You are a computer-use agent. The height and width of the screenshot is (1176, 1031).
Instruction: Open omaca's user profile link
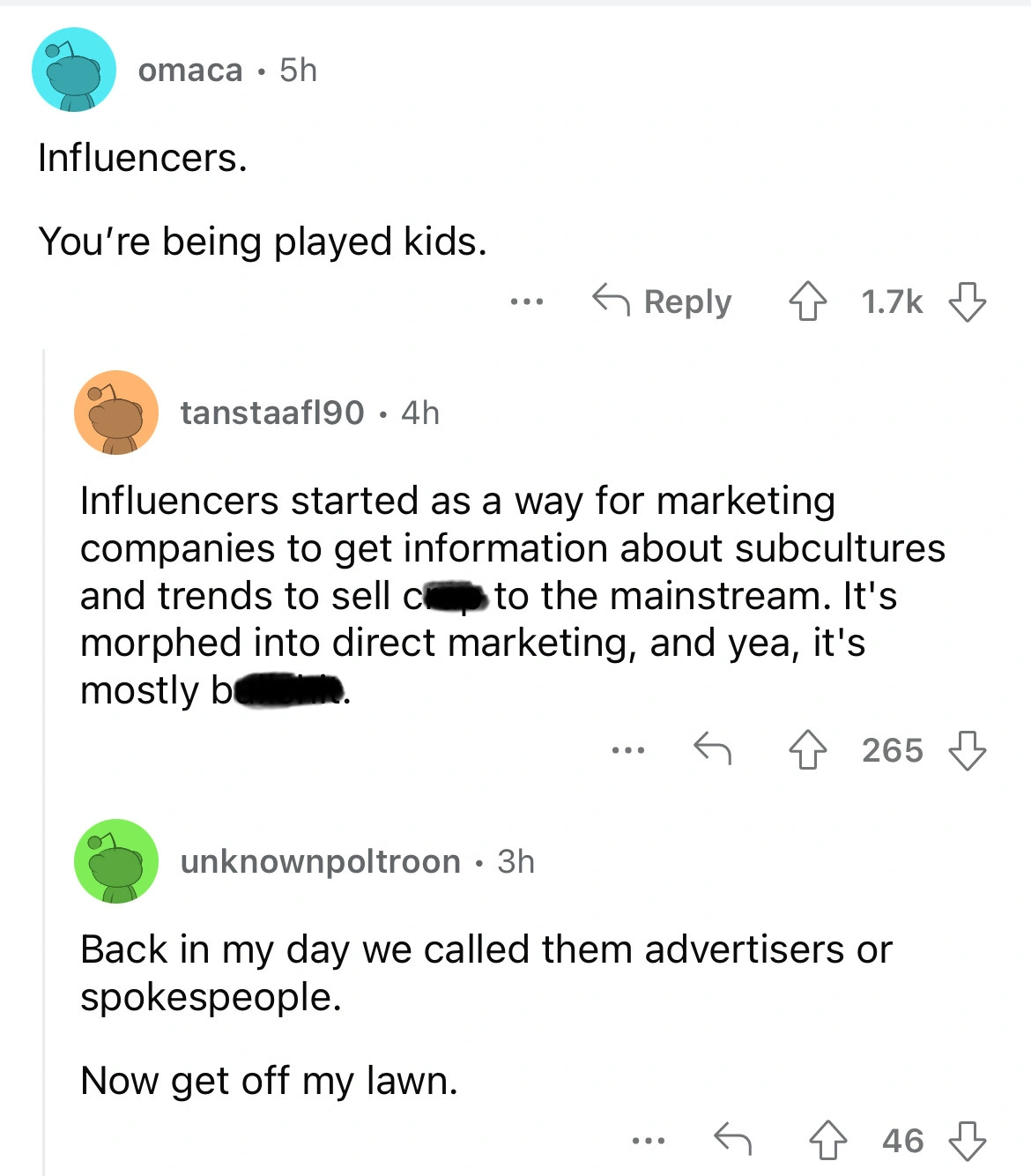[x=190, y=71]
